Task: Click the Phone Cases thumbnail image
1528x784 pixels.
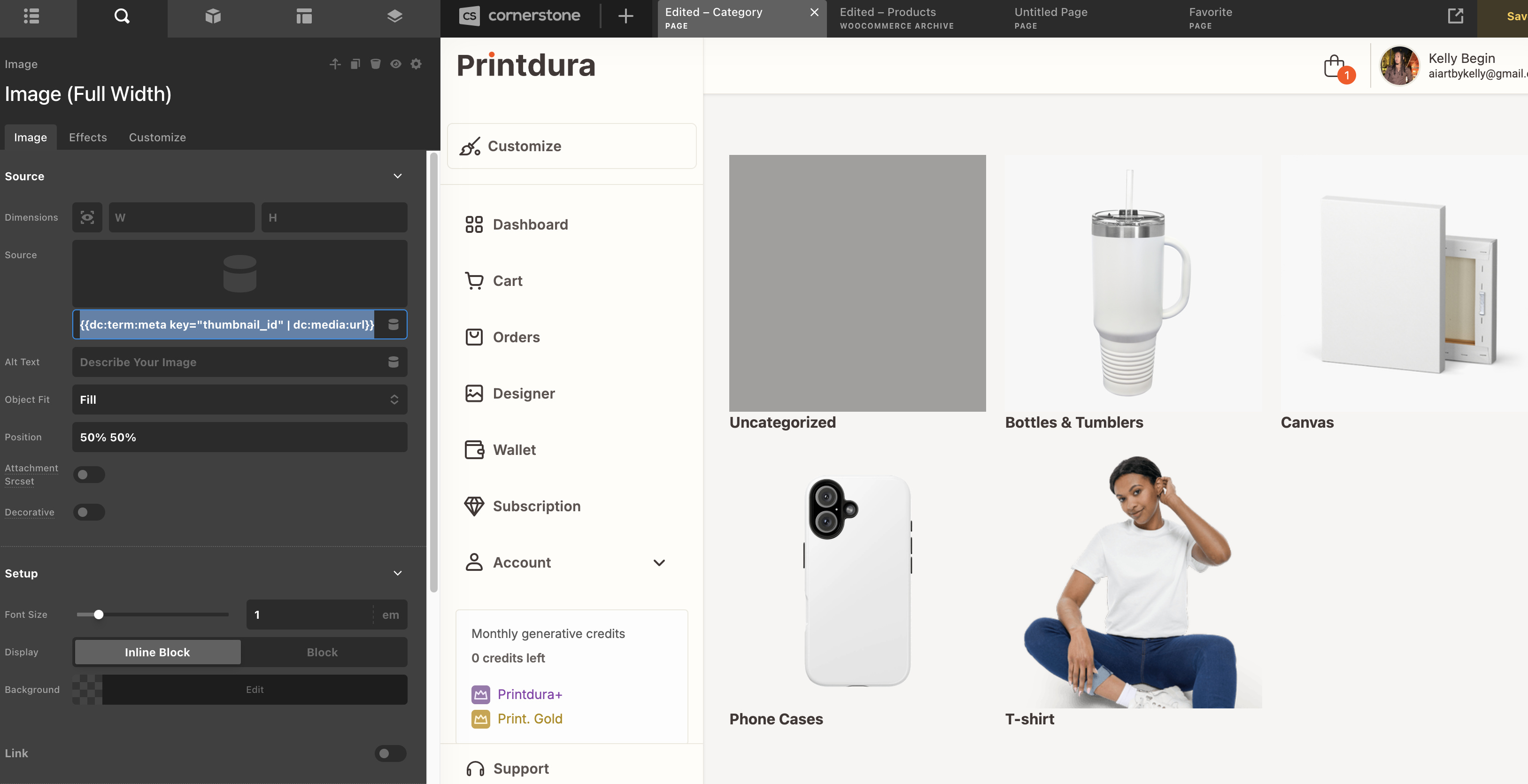Action: tap(857, 580)
